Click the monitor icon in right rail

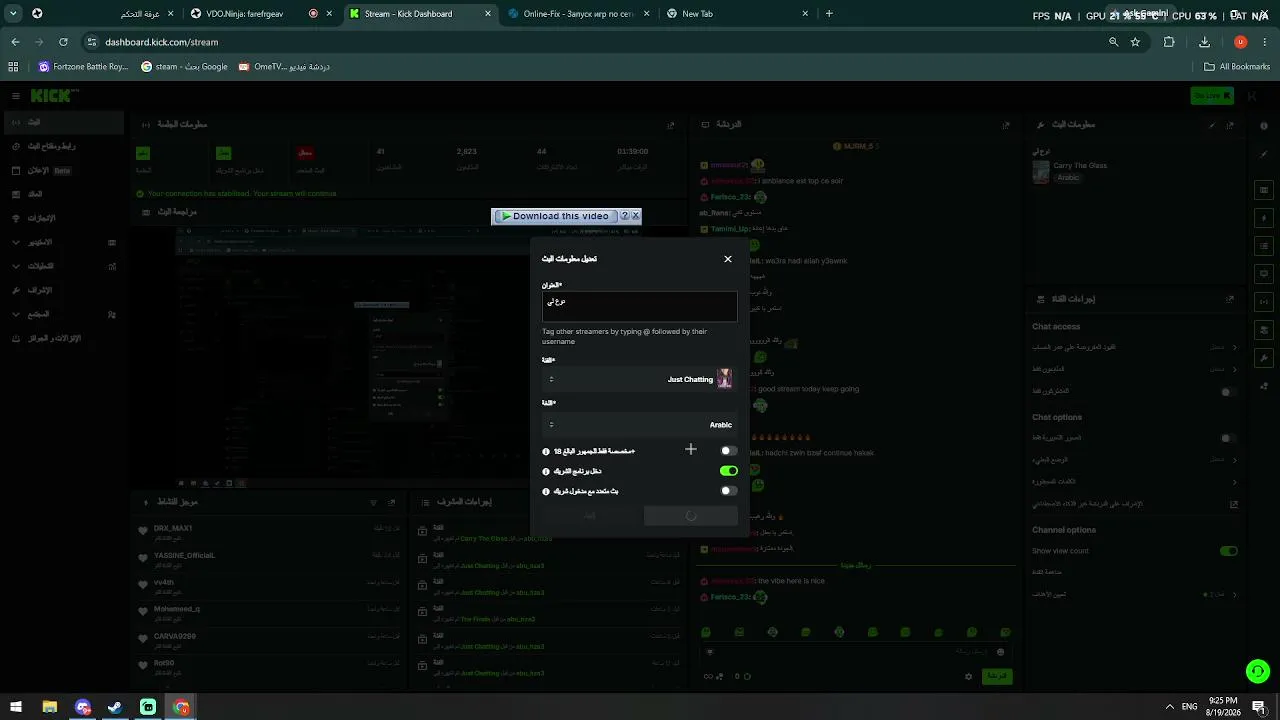[1264, 273]
